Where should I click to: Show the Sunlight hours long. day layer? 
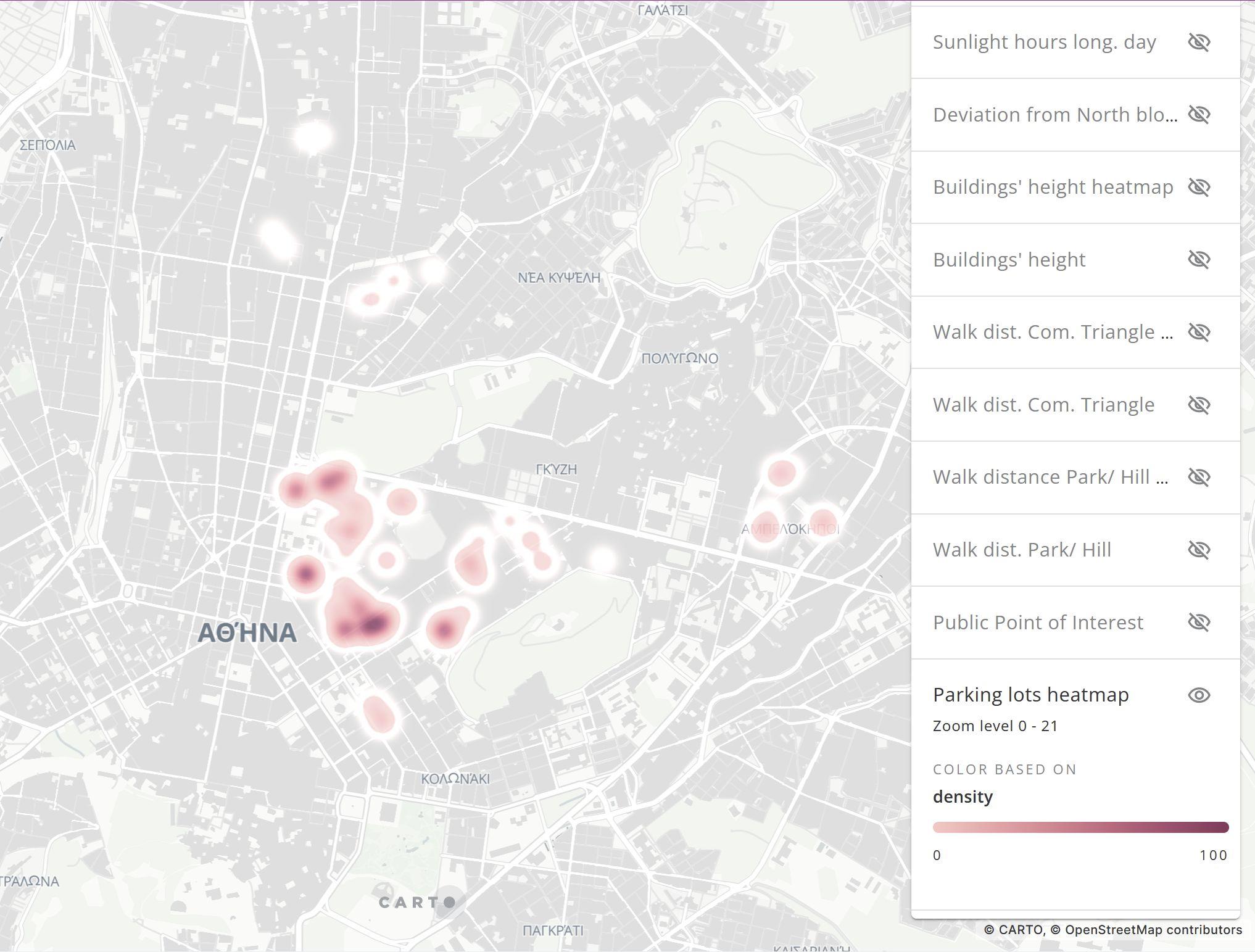(x=1199, y=42)
